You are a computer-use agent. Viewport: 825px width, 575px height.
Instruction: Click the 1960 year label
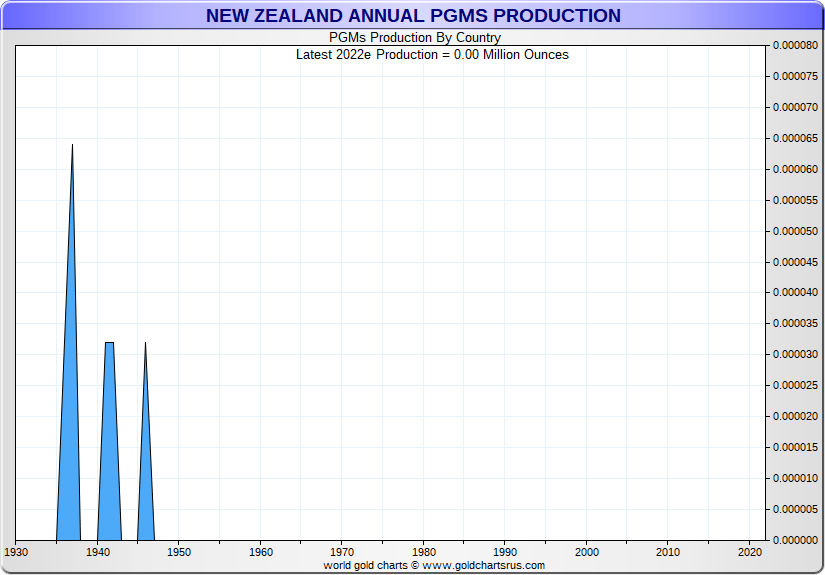(260, 552)
